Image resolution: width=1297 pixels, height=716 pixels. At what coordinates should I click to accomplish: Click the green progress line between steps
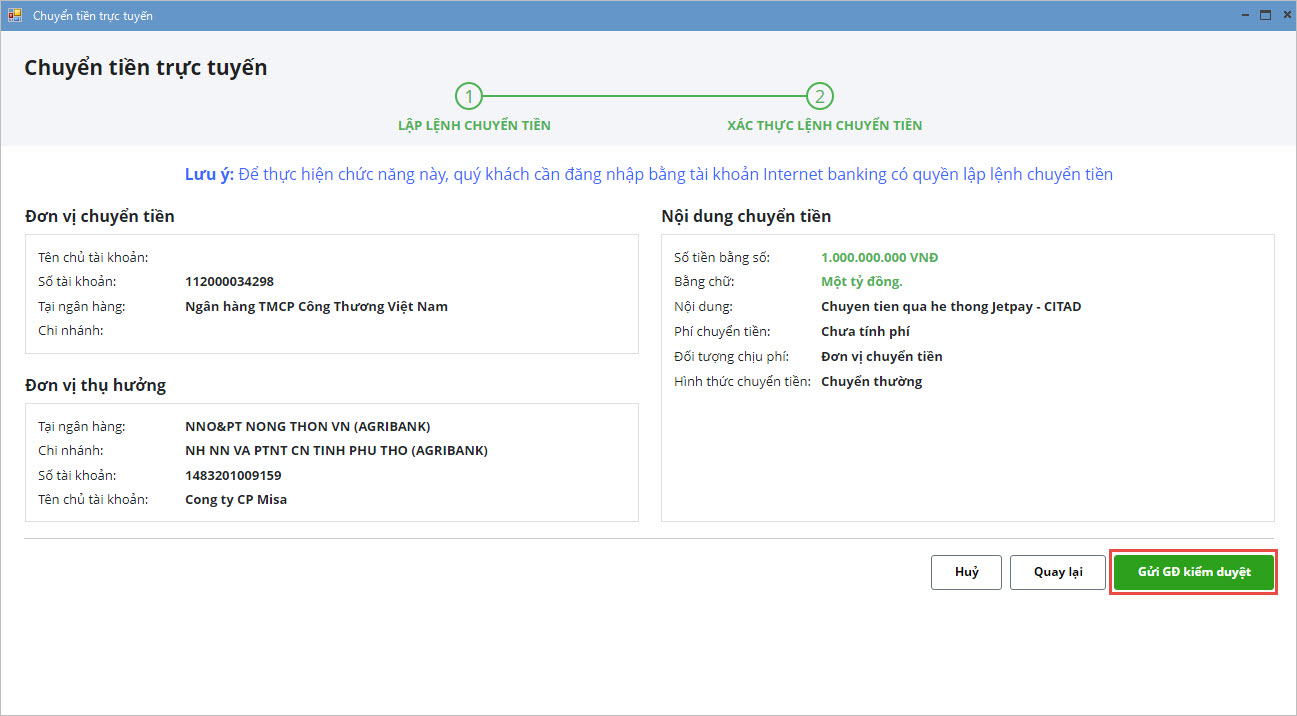pyautogui.click(x=644, y=96)
